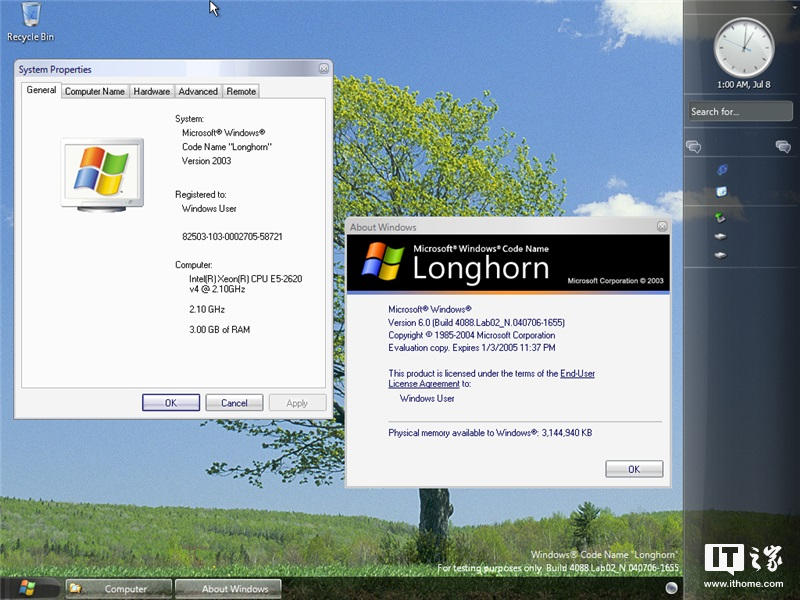
Task: Click 'Version 6.0 (Build 4088...)' line in About Windows
Action: pos(476,322)
